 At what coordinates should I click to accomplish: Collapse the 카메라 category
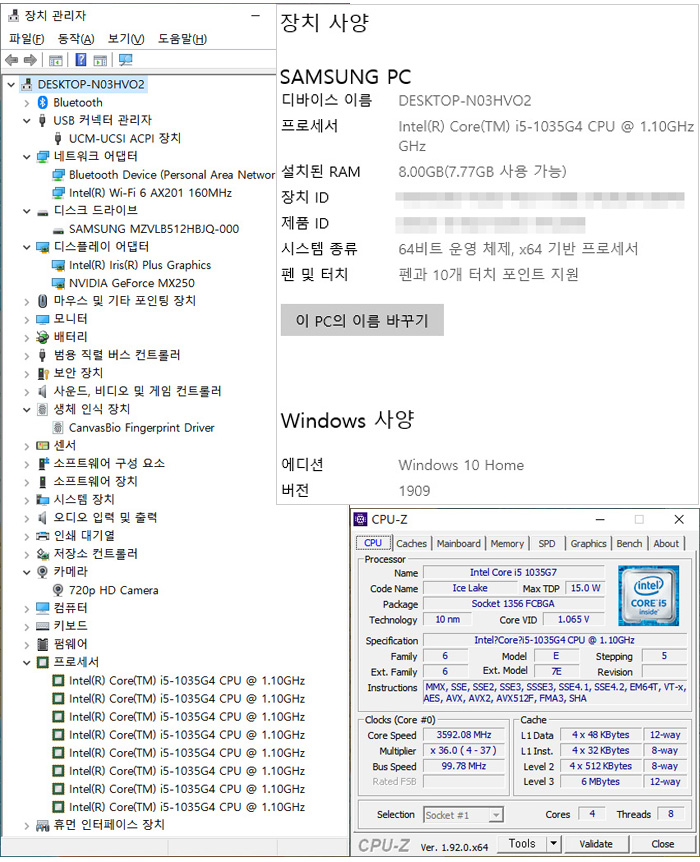[26, 572]
